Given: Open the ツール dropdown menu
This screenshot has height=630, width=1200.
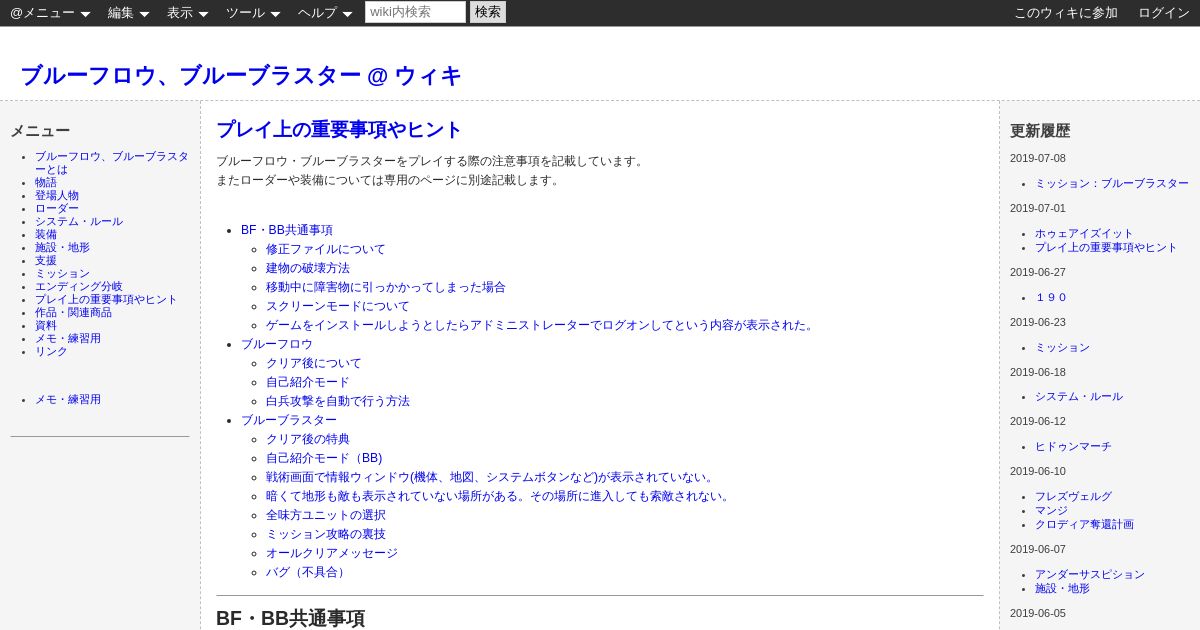Looking at the screenshot, I should tap(253, 13).
